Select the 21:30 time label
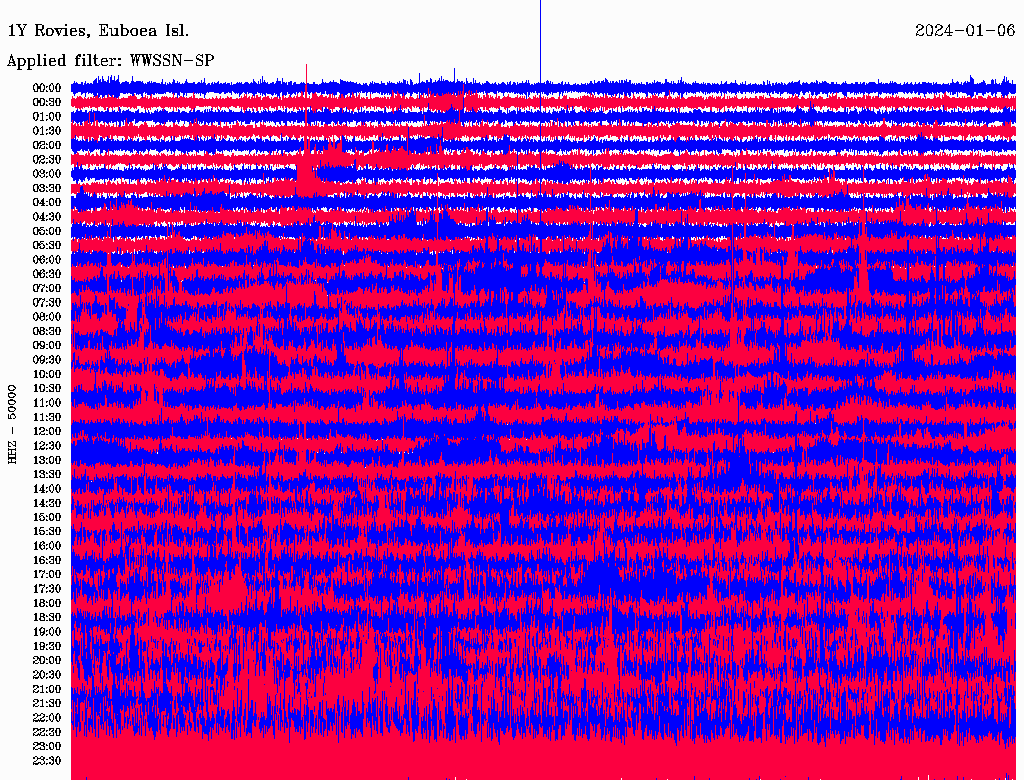This screenshot has height=780, width=1024. [47, 704]
